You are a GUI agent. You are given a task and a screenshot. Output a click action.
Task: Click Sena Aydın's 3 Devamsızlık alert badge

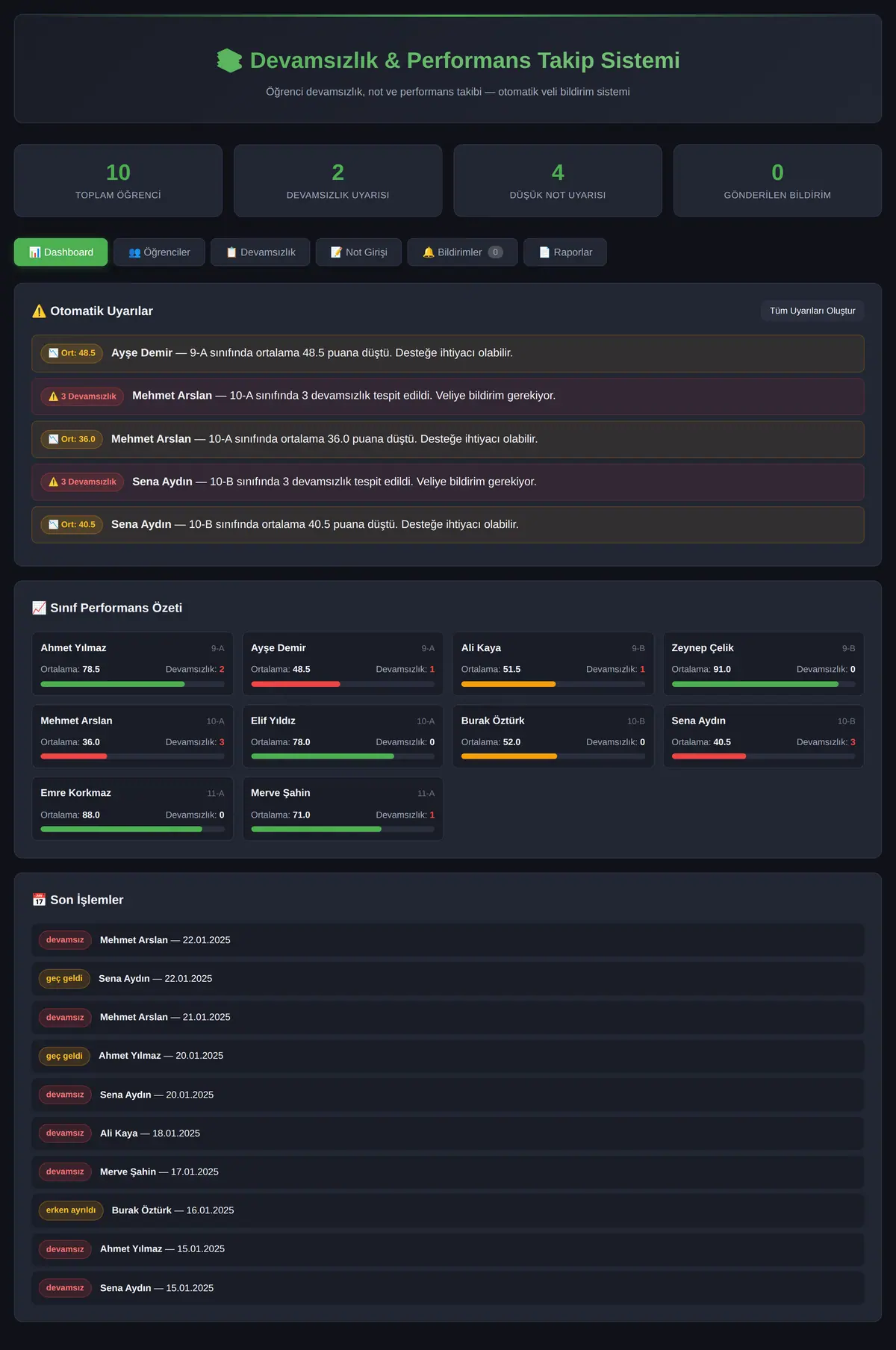click(82, 482)
